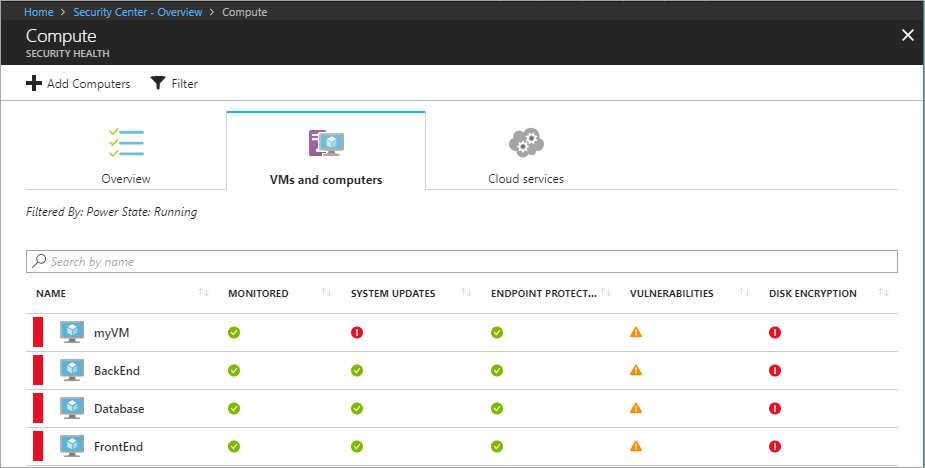Click the Compute breadcrumb text
This screenshot has width=925, height=468.
tap(244, 12)
